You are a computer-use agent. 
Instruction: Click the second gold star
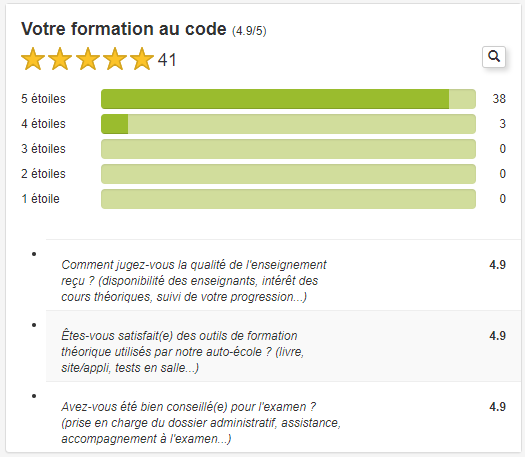(x=60, y=59)
